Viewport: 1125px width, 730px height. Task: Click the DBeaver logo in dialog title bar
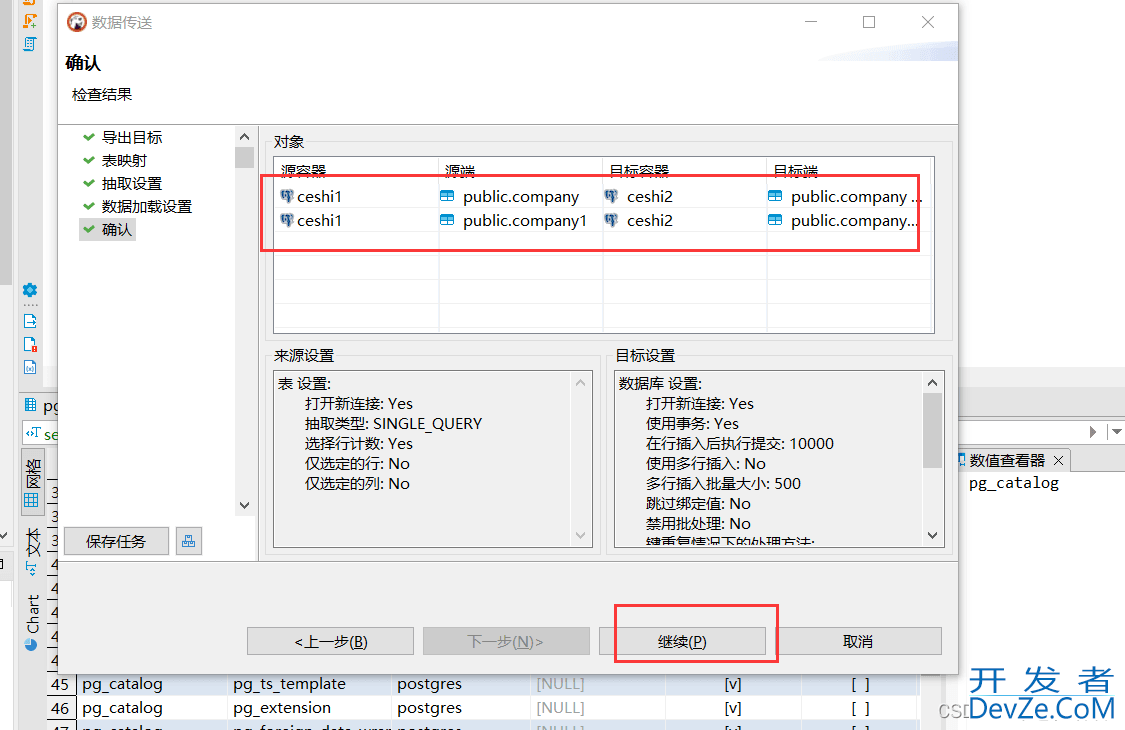(x=77, y=22)
